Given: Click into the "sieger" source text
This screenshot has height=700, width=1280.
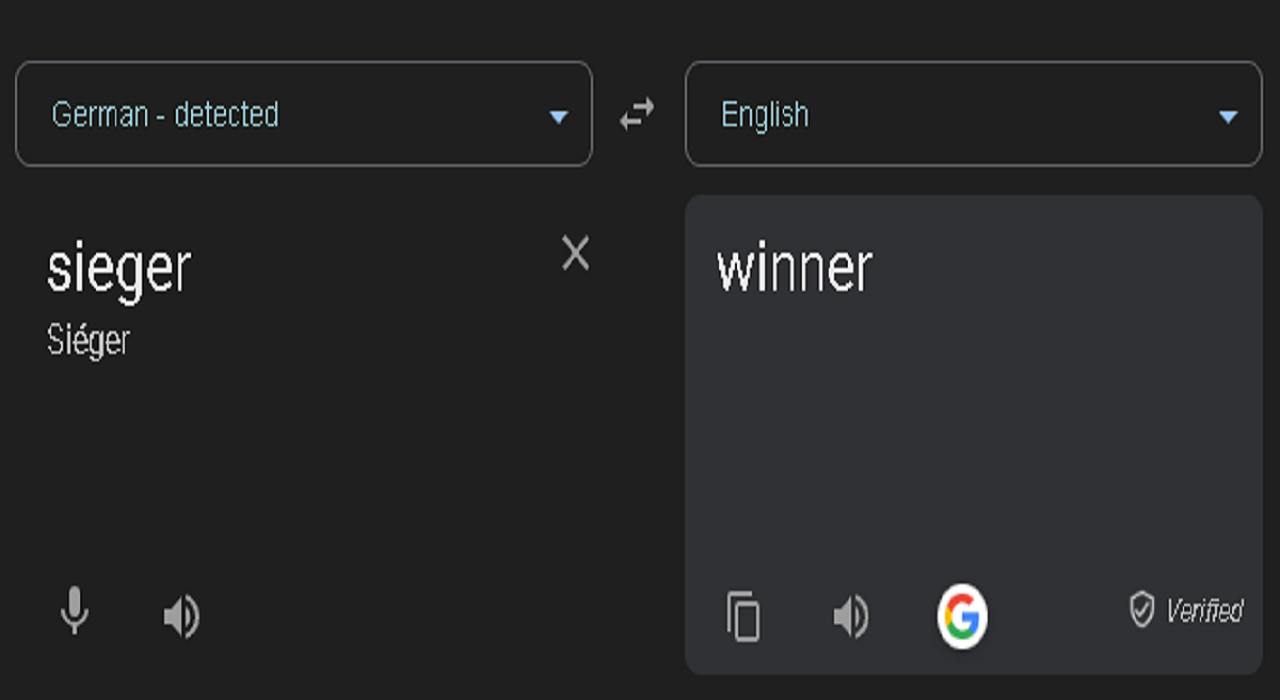Looking at the screenshot, I should pyautogui.click(x=119, y=268).
